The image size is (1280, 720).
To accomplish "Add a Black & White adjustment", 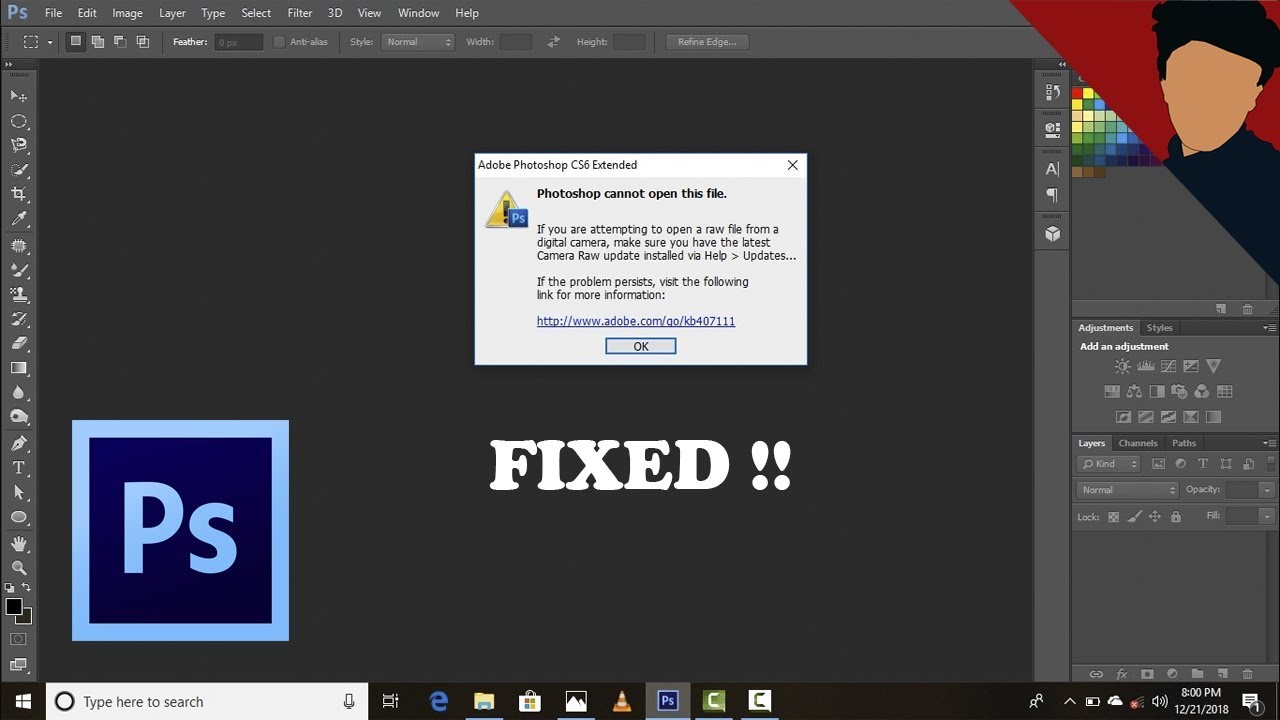I will click(x=1156, y=392).
